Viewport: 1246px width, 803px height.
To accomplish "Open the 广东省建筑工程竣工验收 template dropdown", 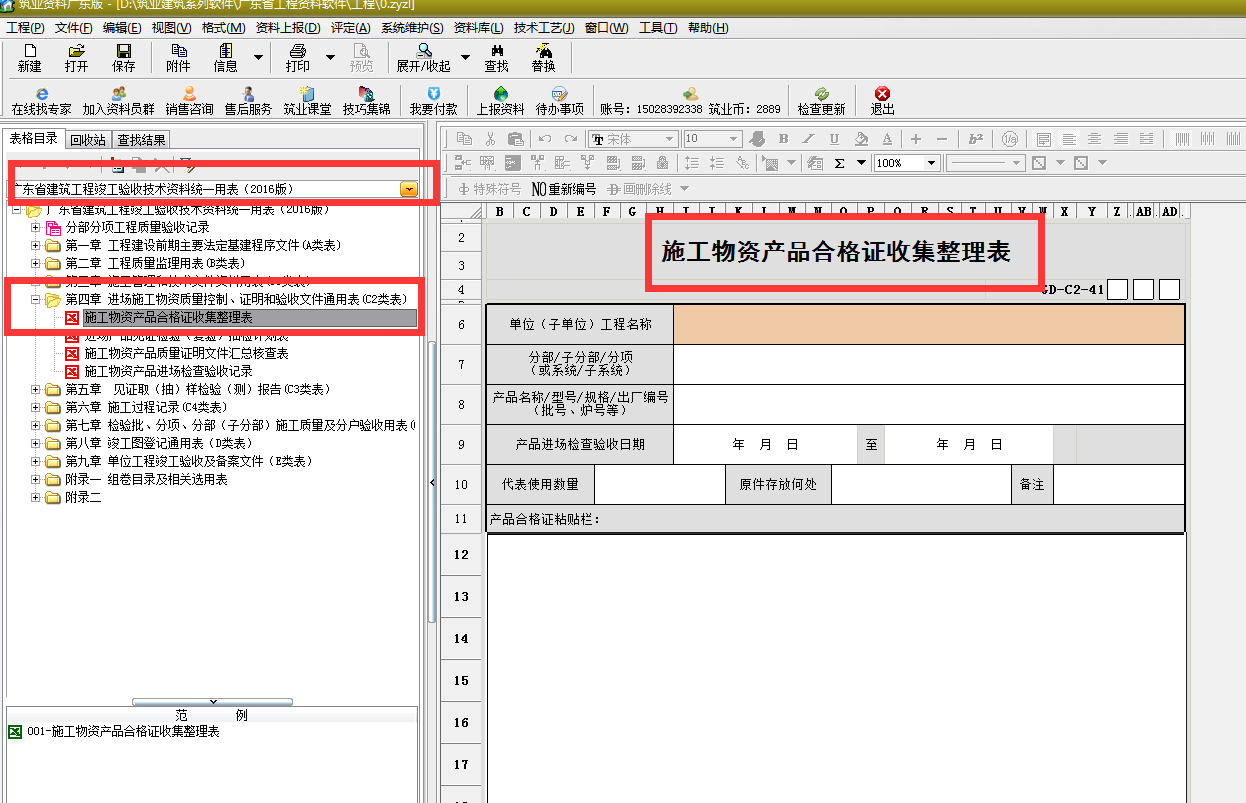I will (409, 189).
